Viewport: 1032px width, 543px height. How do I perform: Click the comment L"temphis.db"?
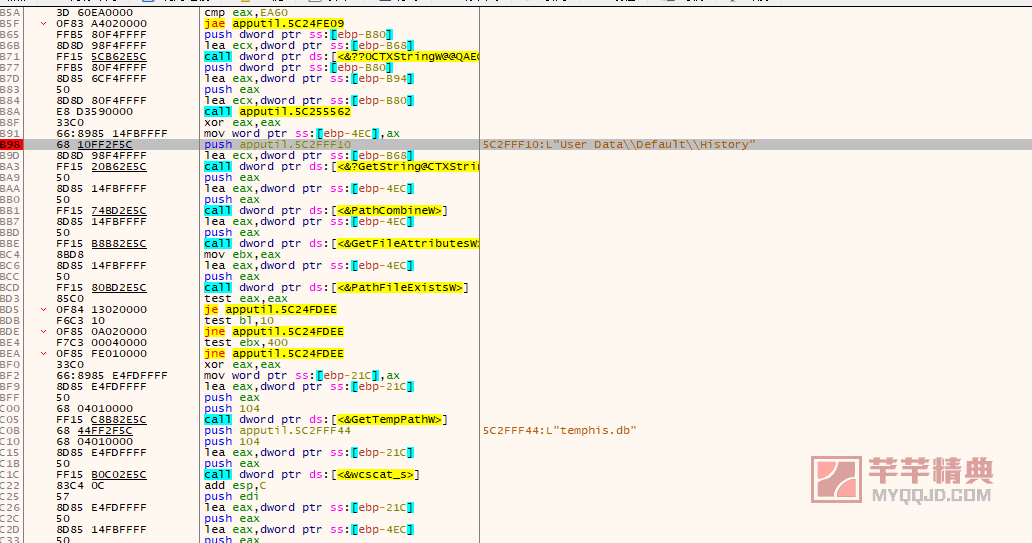(x=559, y=430)
